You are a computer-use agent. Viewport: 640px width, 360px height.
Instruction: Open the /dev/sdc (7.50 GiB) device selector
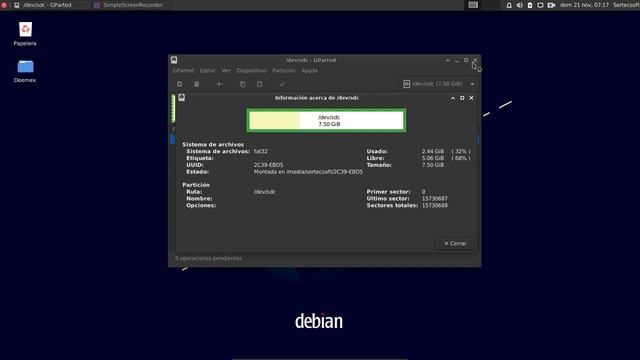point(439,84)
